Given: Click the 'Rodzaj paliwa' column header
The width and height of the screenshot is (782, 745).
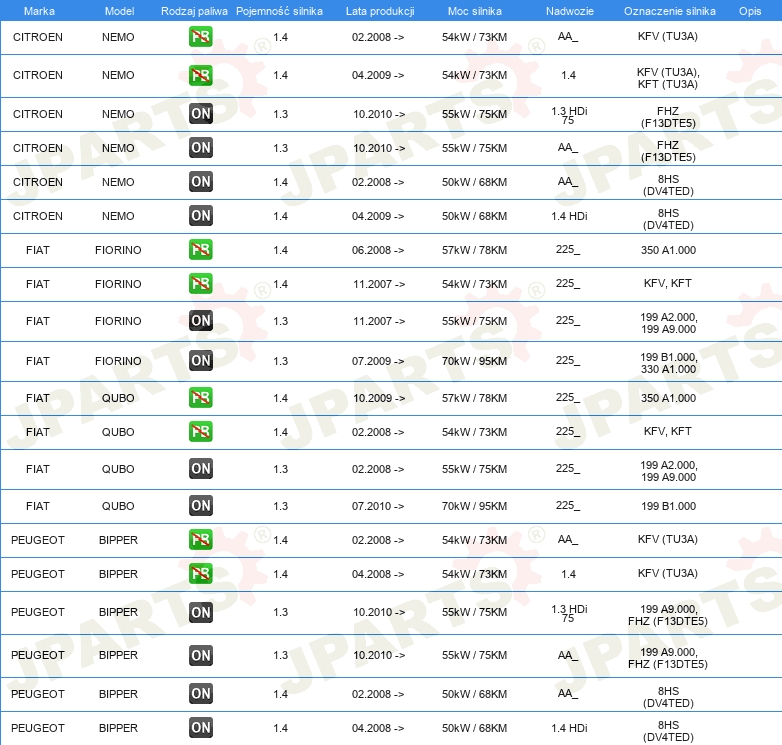Looking at the screenshot, I should tap(194, 11).
